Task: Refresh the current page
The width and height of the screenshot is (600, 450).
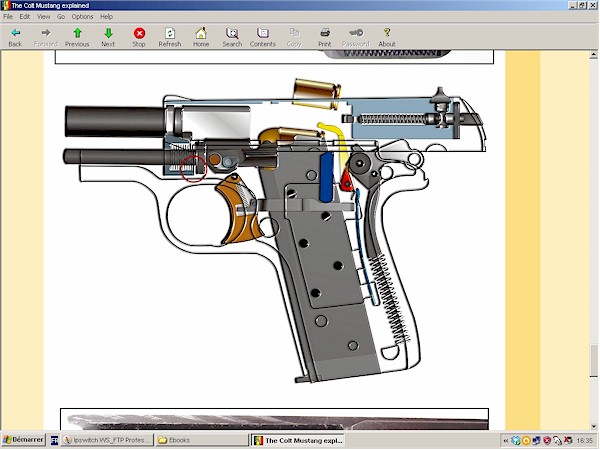Action: coord(170,37)
